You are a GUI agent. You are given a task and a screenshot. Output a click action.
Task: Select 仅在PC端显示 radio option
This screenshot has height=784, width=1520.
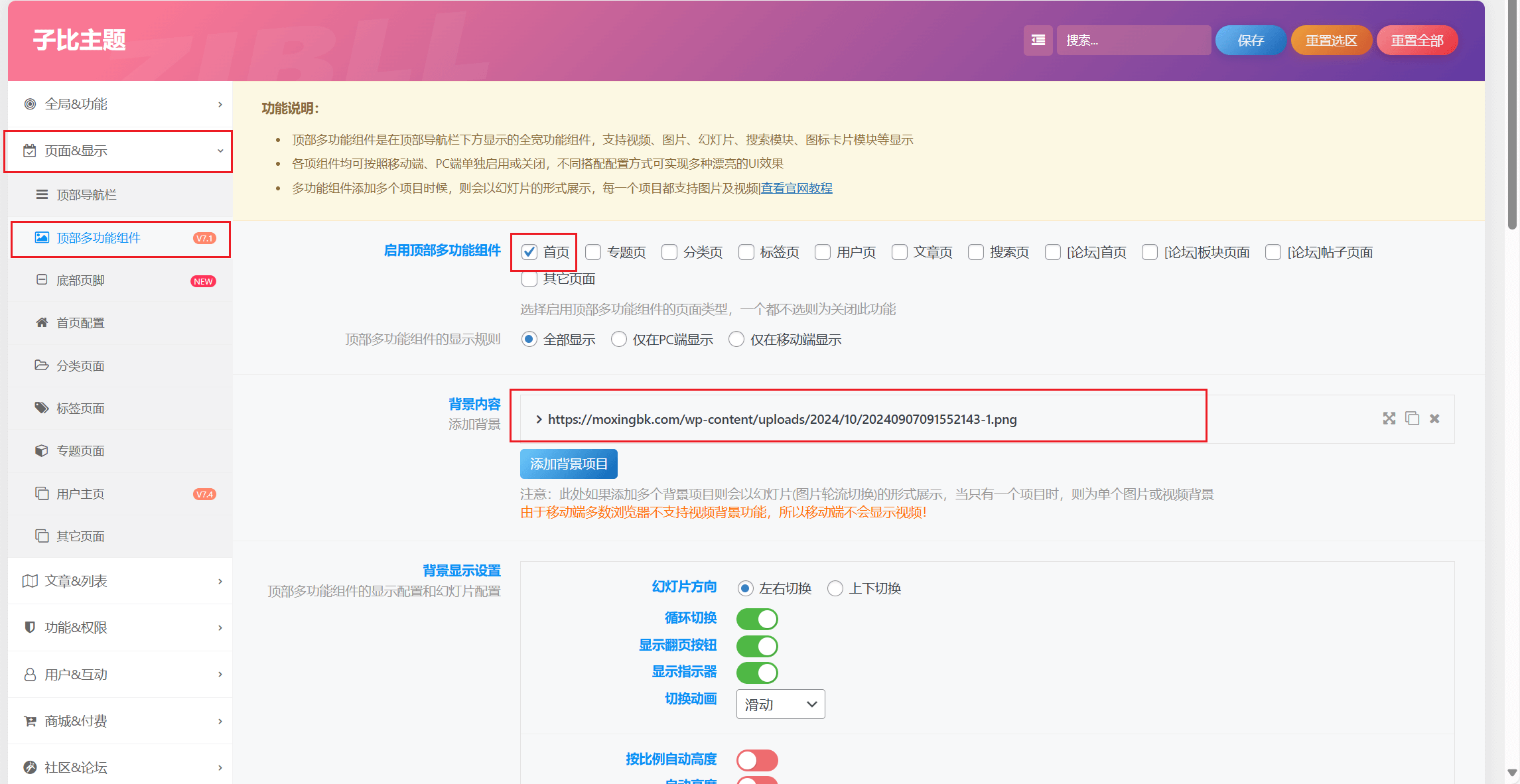619,340
